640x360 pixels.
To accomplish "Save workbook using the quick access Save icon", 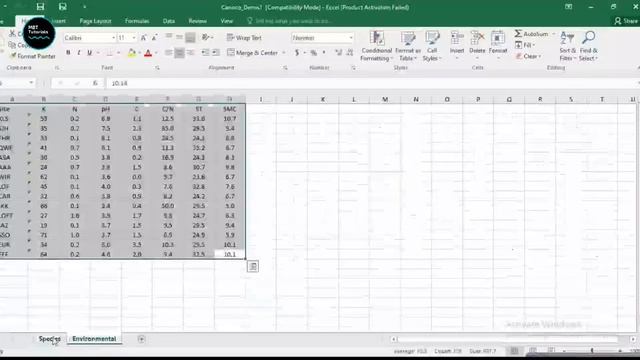I will [40, 7].
